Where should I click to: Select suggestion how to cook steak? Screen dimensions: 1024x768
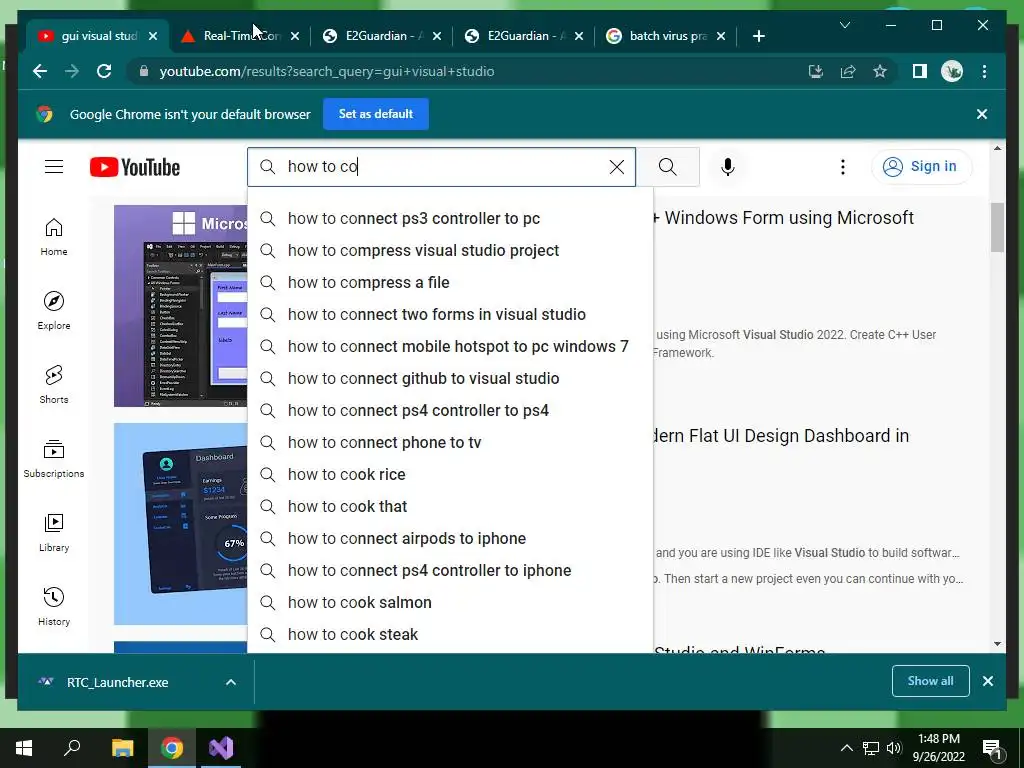450,634
